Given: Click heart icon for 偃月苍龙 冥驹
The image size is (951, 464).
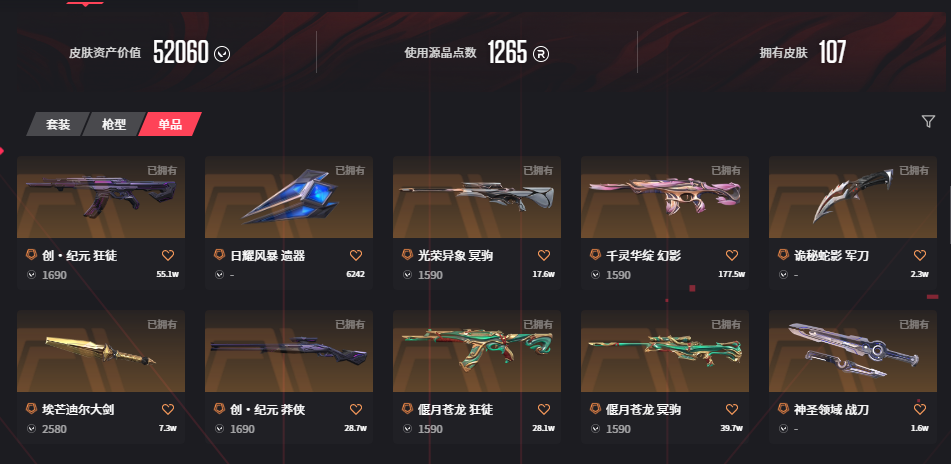Looking at the screenshot, I should click(x=732, y=409).
